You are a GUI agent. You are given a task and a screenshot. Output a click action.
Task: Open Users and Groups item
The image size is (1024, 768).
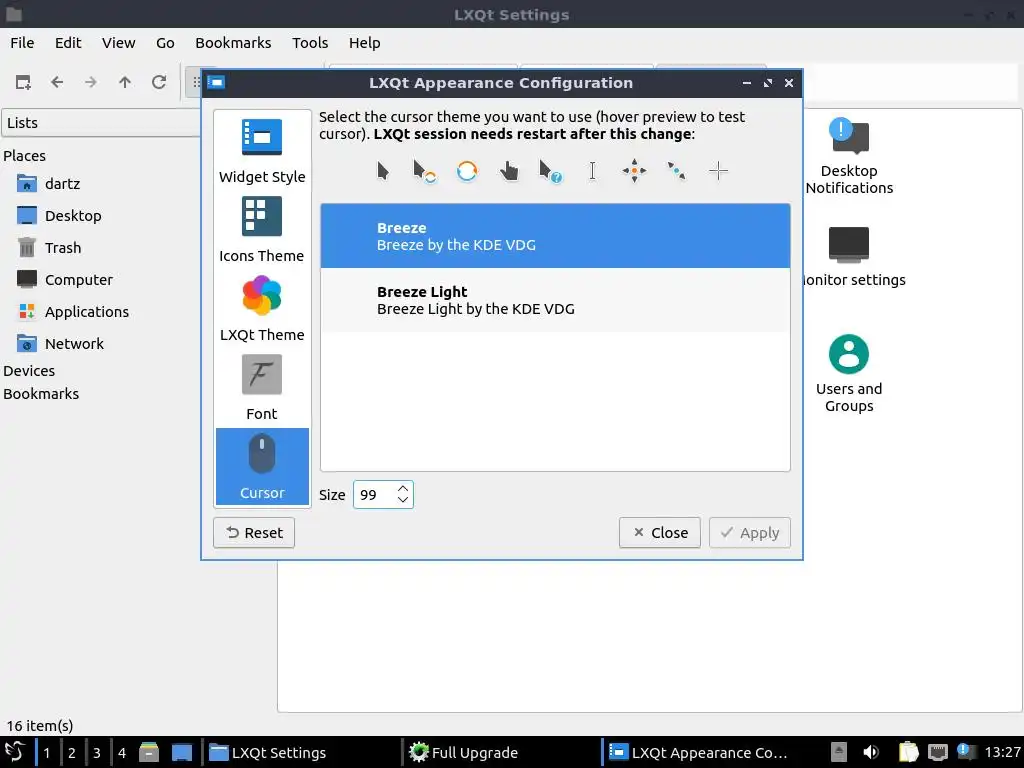pyautogui.click(x=849, y=374)
